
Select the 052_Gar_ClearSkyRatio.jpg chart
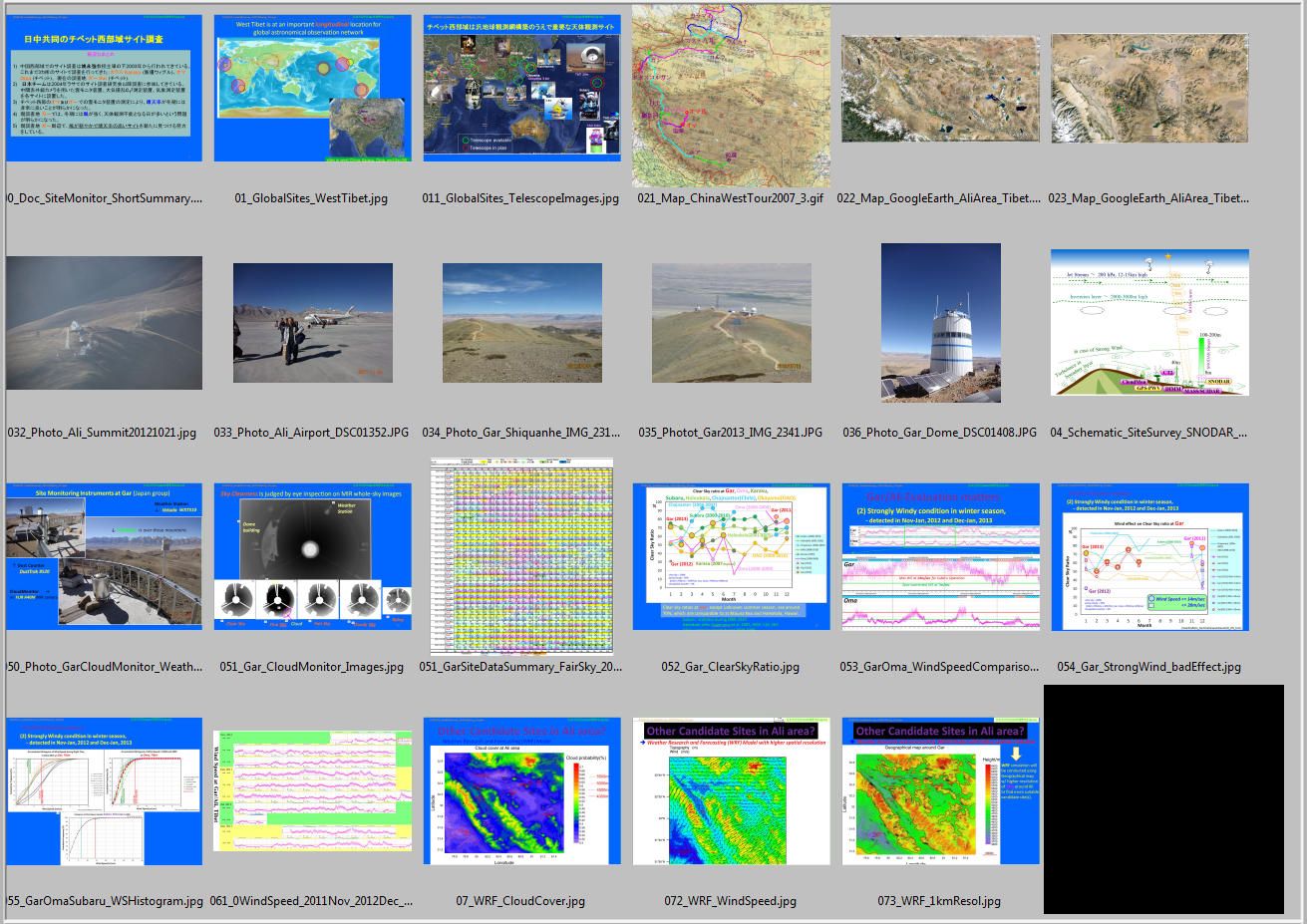coord(730,556)
